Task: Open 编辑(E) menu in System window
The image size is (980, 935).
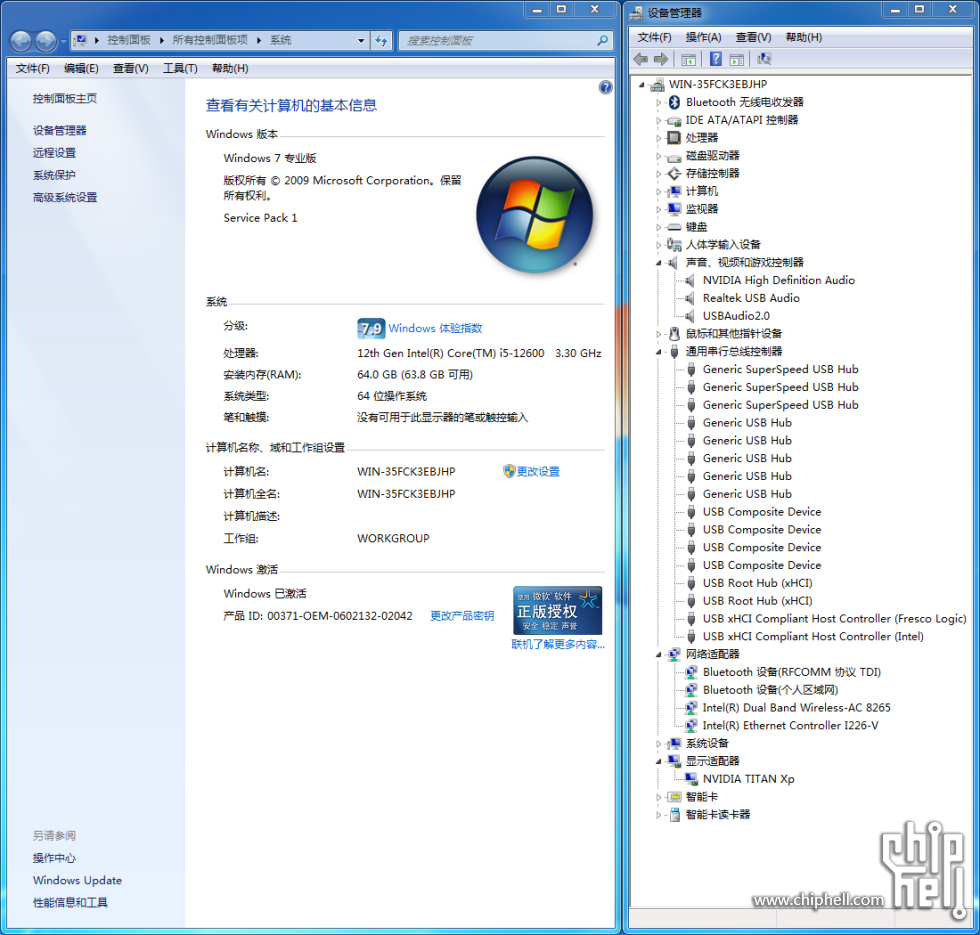Action: tap(81, 69)
